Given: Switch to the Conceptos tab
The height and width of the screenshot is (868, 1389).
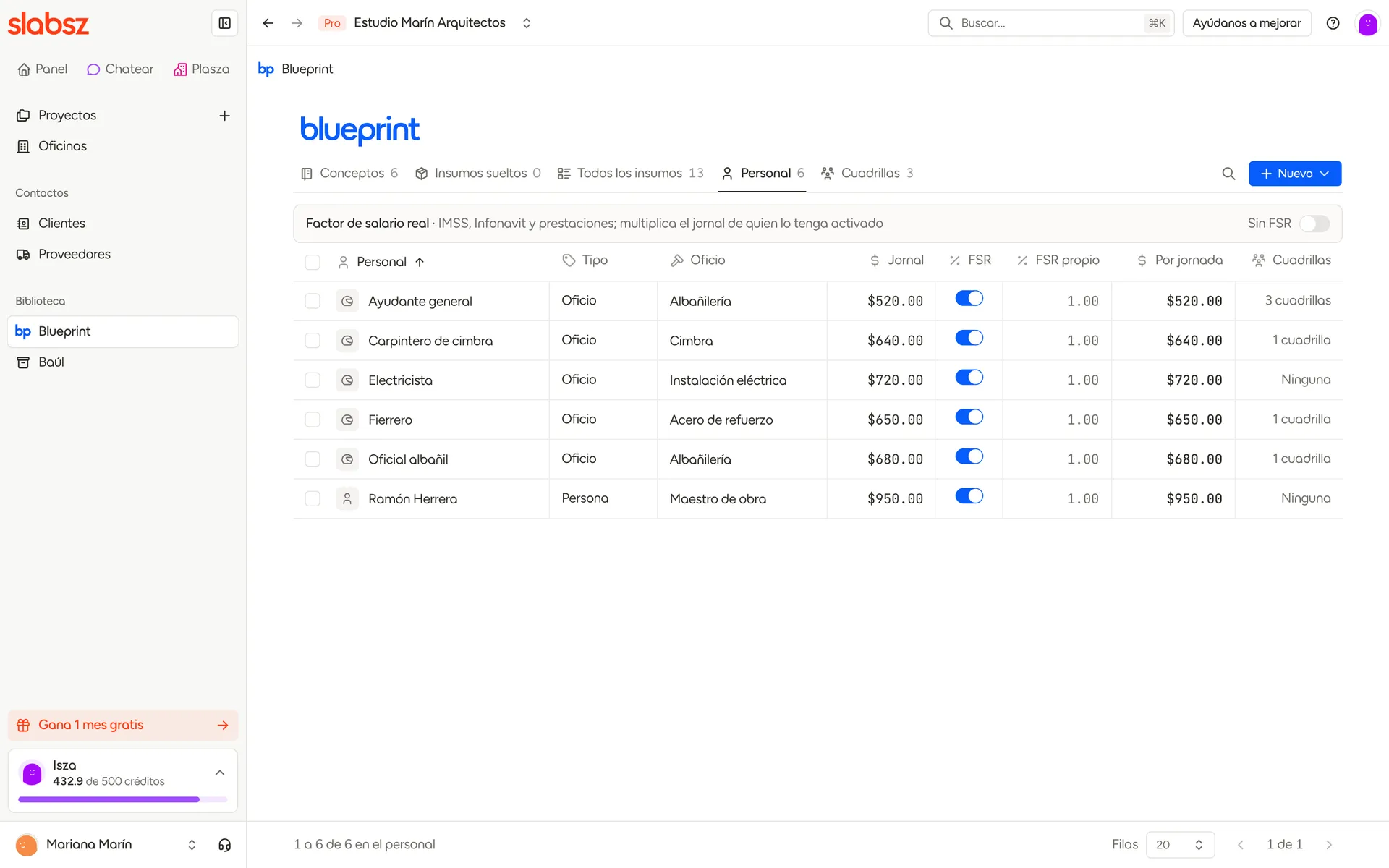Looking at the screenshot, I should click(x=349, y=174).
